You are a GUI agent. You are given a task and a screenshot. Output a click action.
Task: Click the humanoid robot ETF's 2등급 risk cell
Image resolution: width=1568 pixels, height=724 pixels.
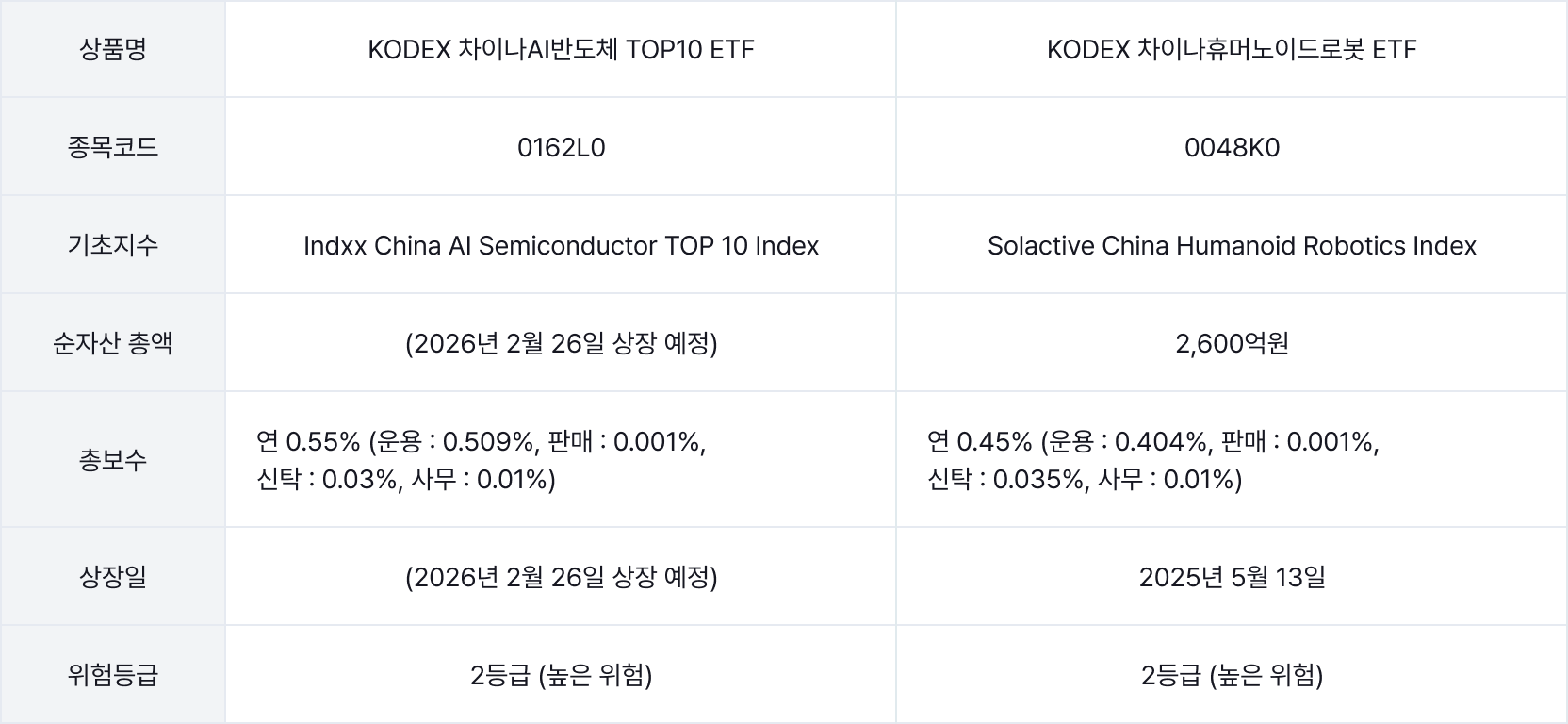(x=1231, y=675)
